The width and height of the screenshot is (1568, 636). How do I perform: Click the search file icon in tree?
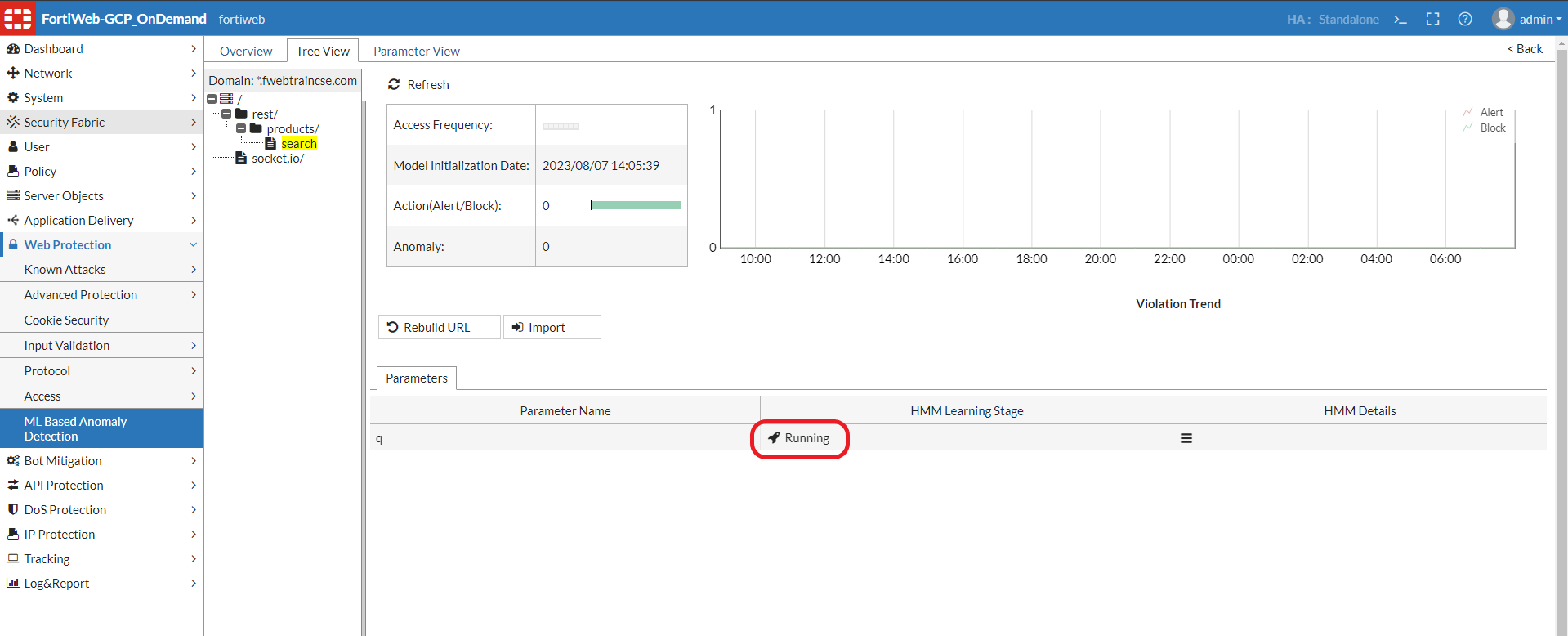[x=270, y=143]
